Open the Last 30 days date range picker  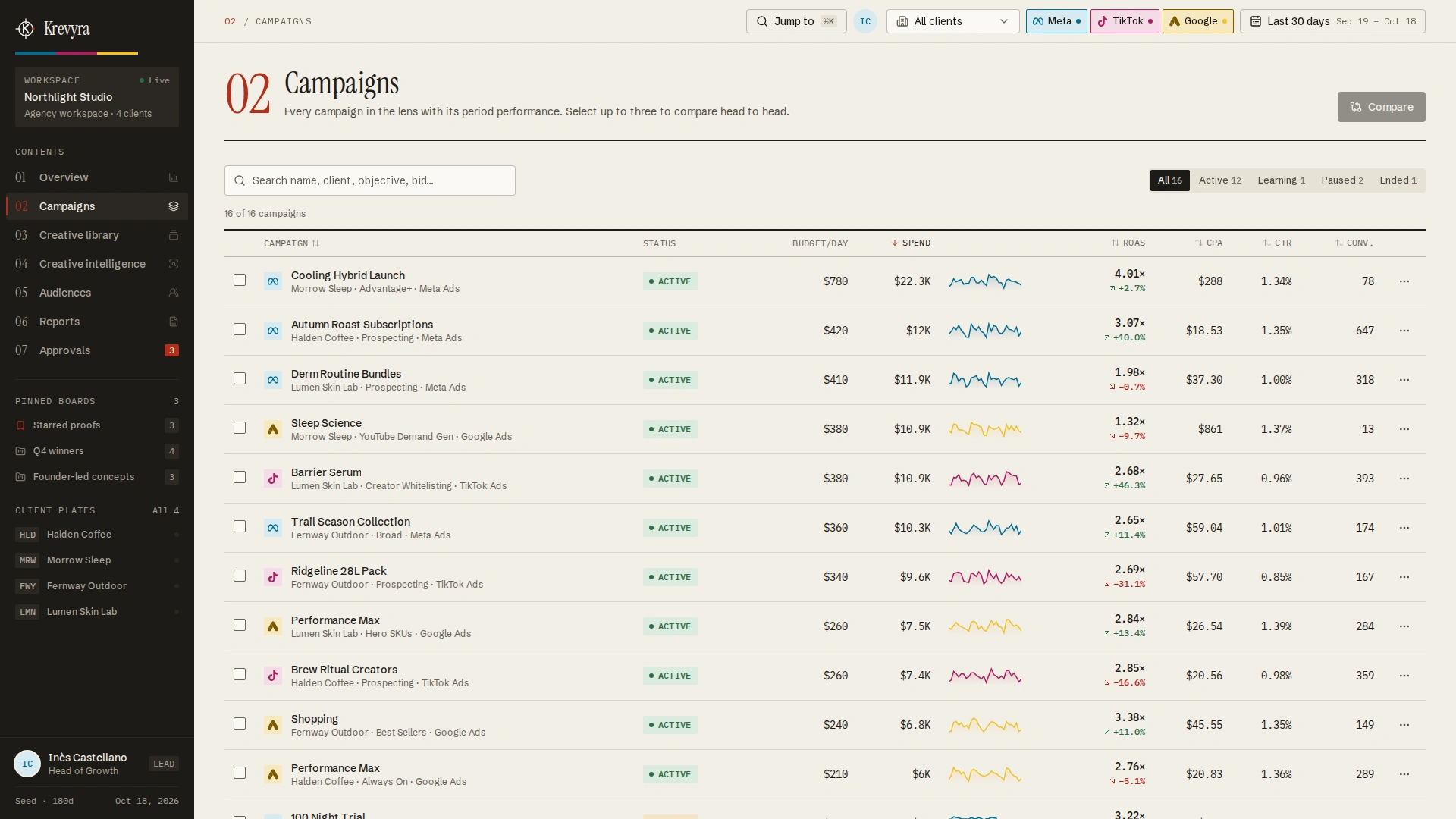point(1332,21)
